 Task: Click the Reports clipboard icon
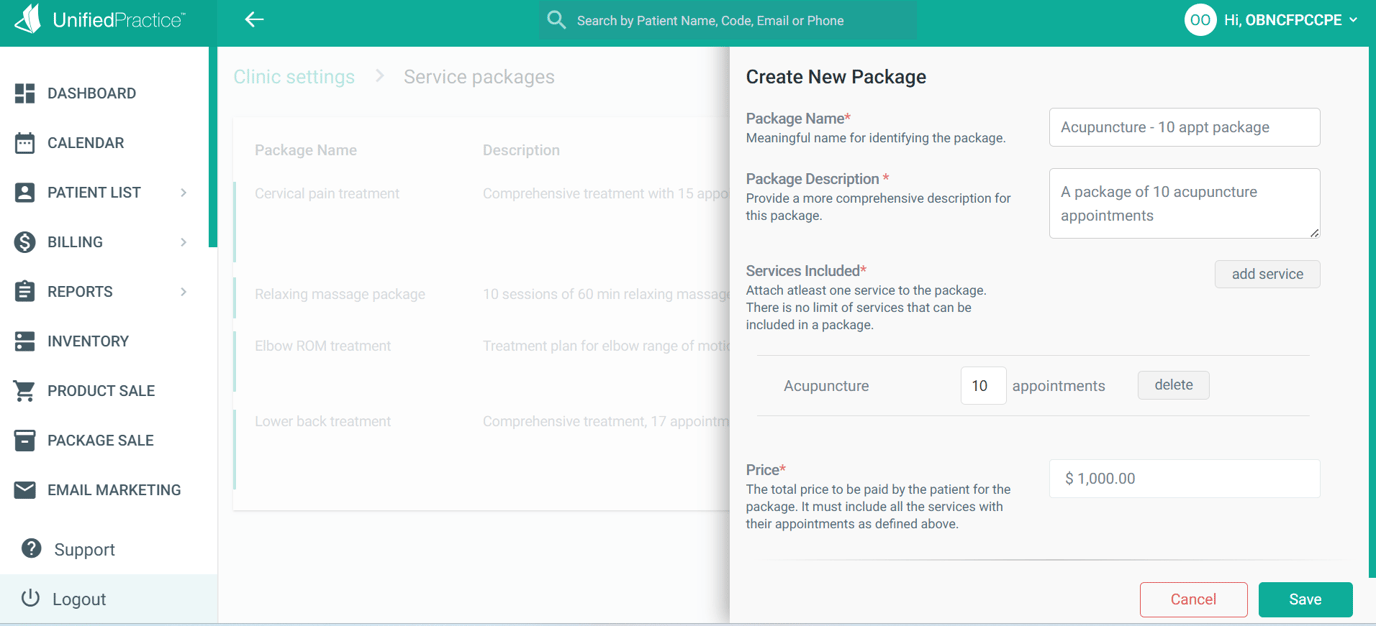tap(26, 291)
